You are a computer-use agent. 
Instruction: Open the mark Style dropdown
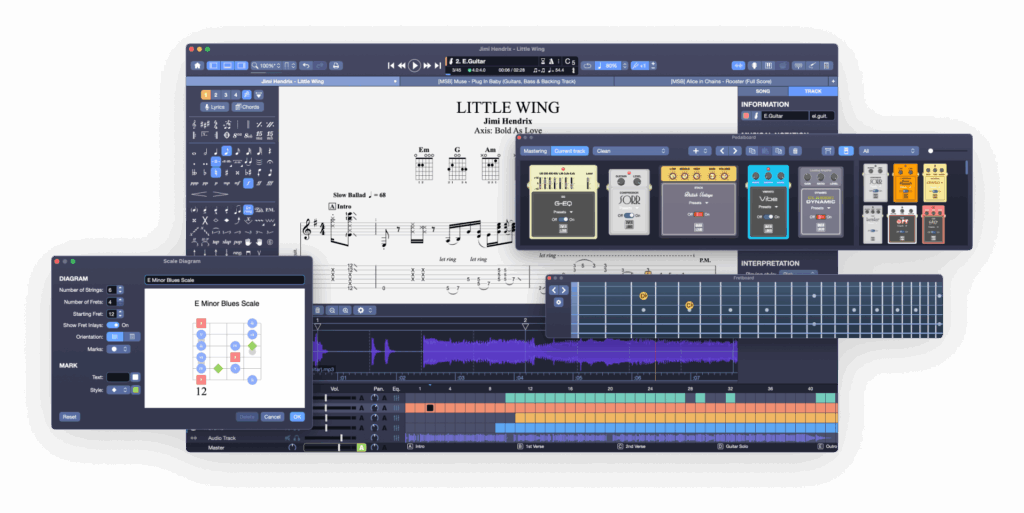coord(118,390)
